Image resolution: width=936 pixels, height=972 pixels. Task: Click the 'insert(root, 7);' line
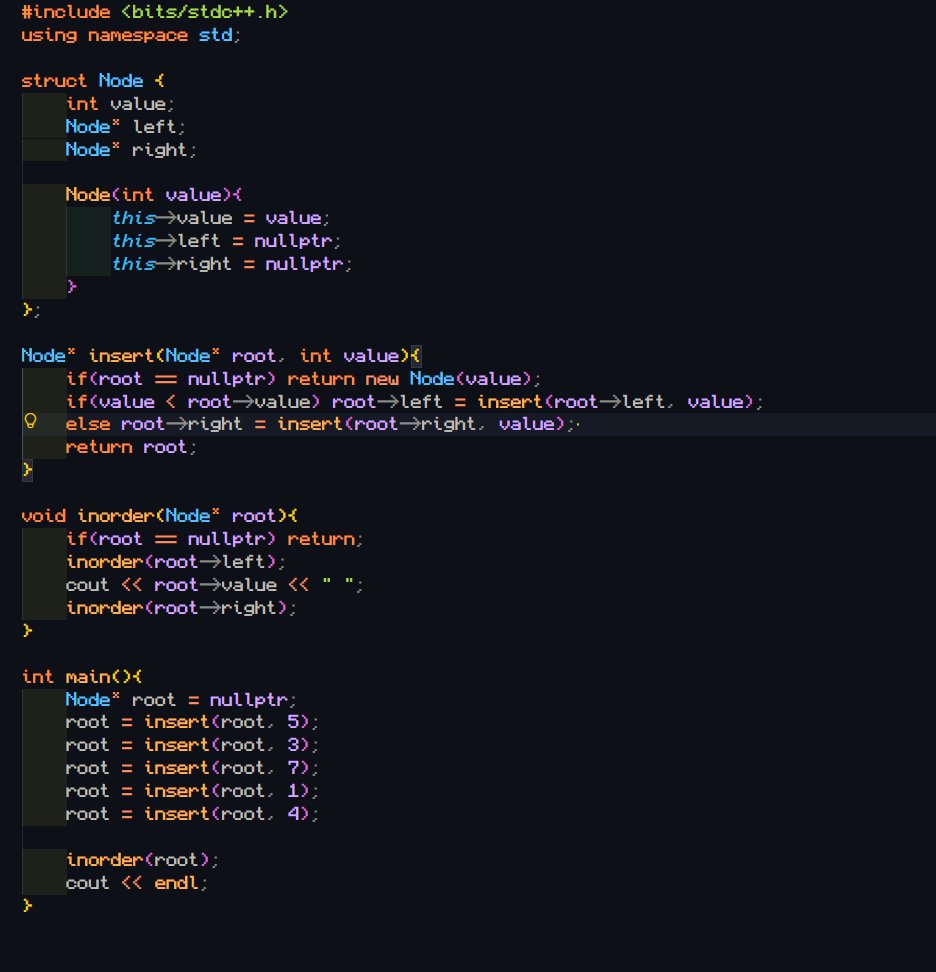[x=192, y=768]
